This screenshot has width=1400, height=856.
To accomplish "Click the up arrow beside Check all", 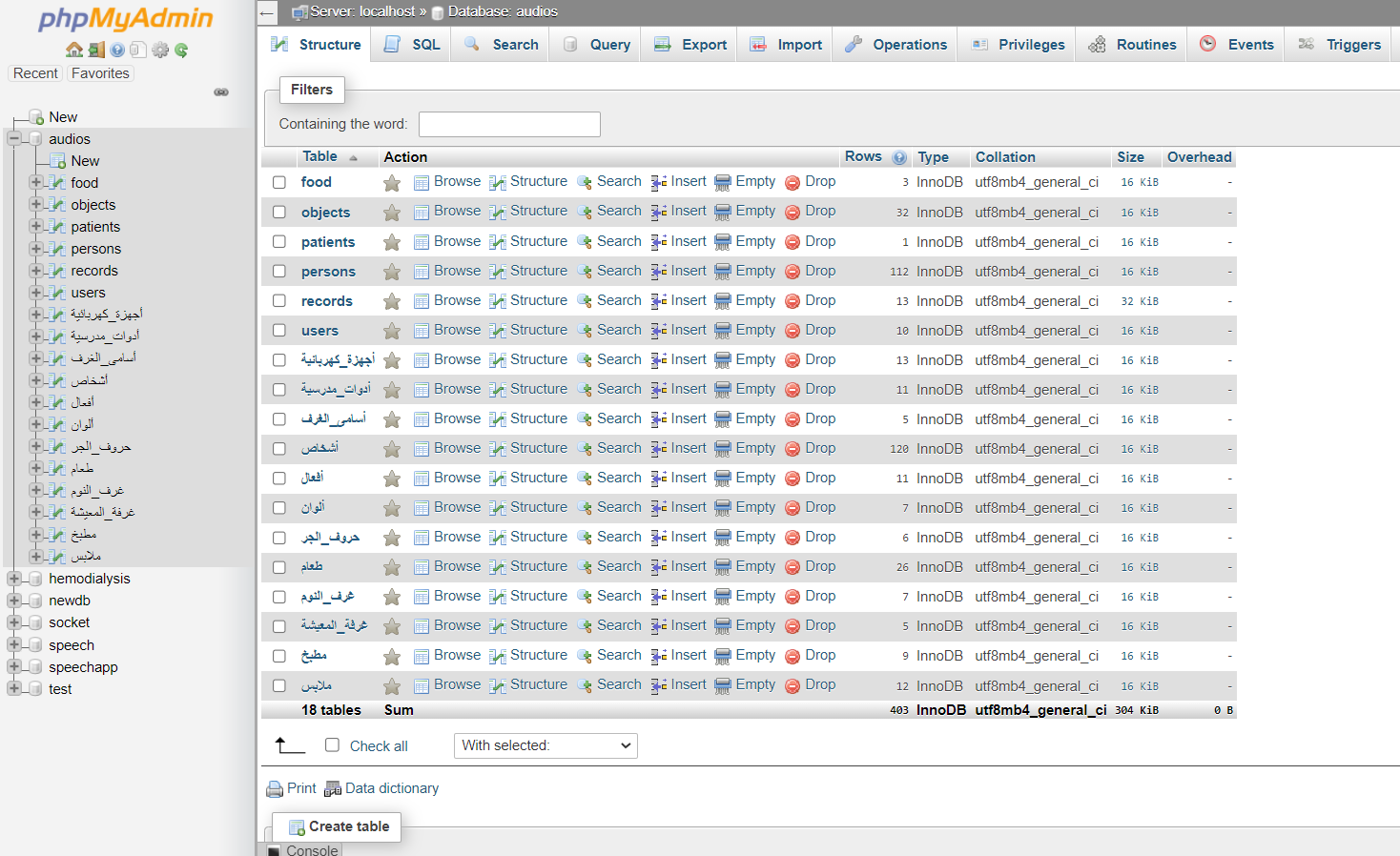I will (x=290, y=745).
